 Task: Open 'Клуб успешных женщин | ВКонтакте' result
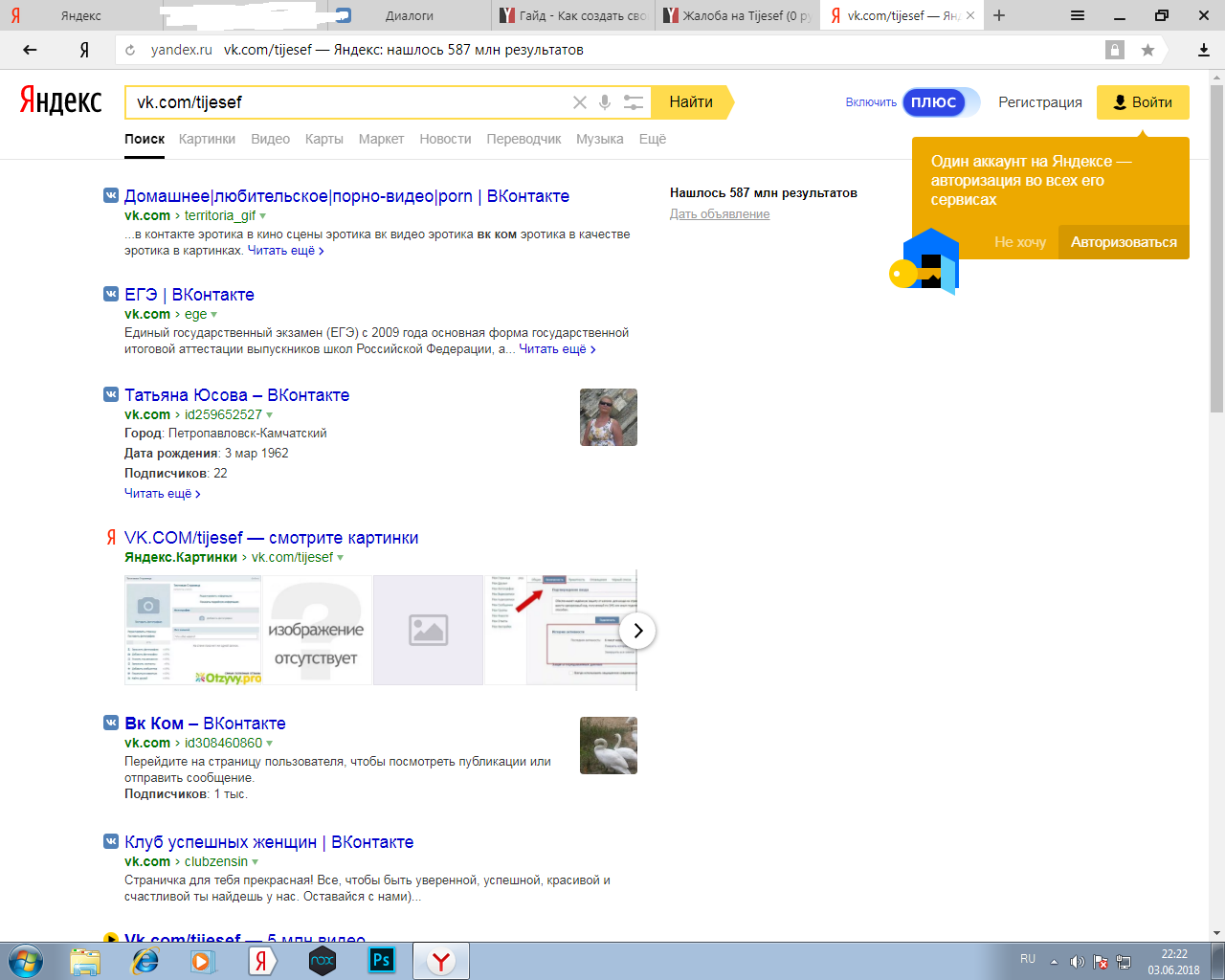(269, 842)
